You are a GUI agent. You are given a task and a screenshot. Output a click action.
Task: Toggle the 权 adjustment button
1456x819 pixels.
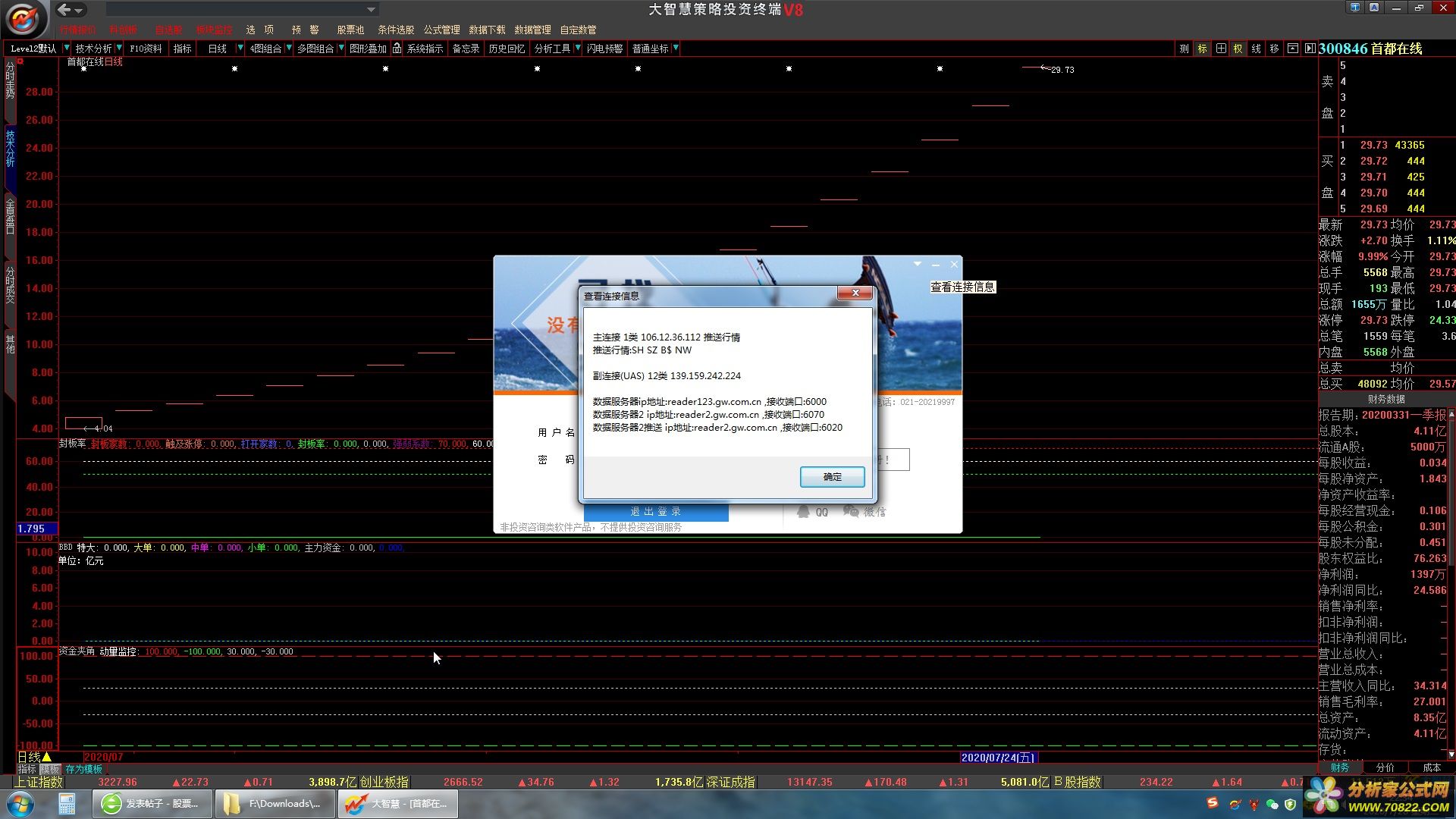[1238, 48]
